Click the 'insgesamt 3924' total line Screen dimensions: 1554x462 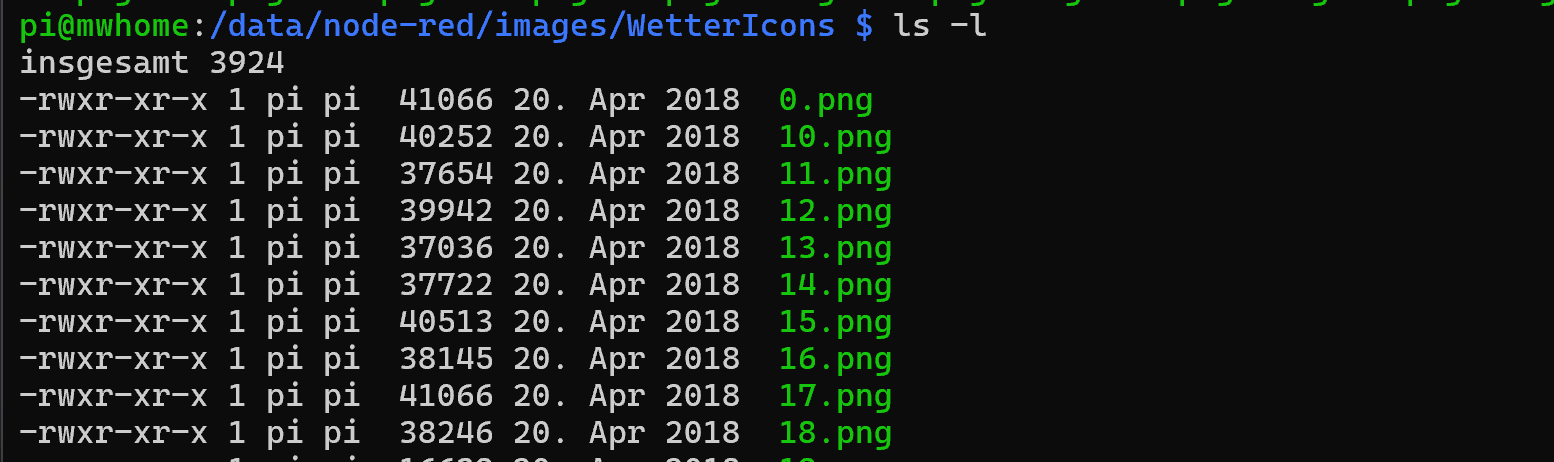tap(152, 63)
